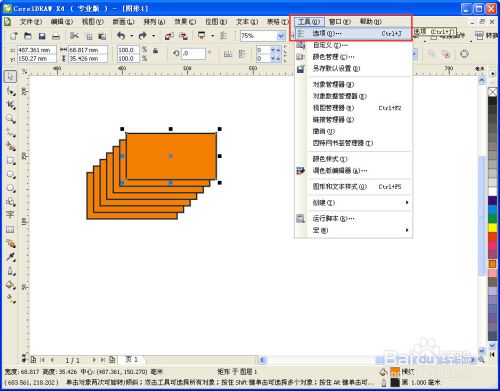This screenshot has width=500, height=391.
Task: Go to the previous page arrow
Action: (52, 360)
